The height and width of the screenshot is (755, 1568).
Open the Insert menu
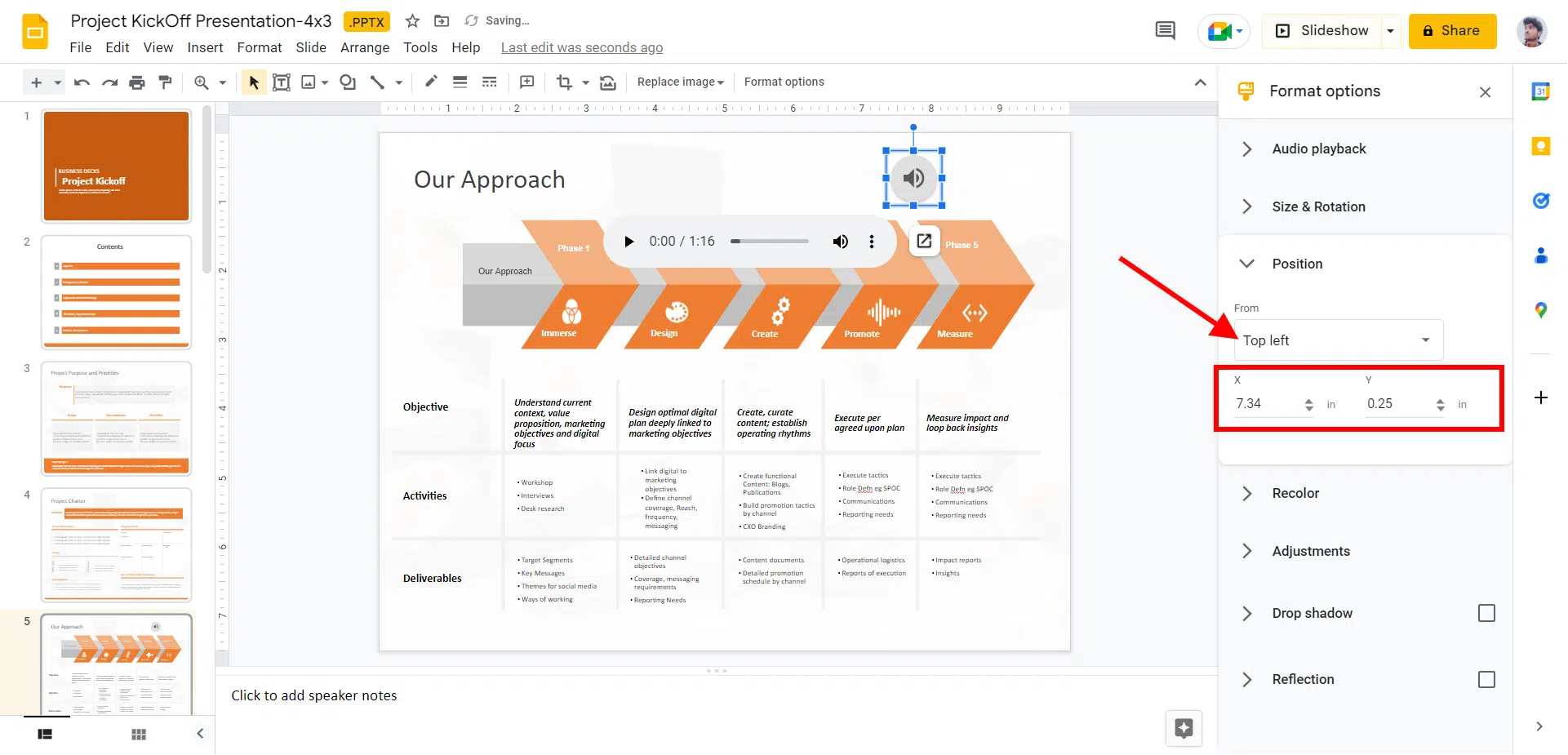click(205, 47)
